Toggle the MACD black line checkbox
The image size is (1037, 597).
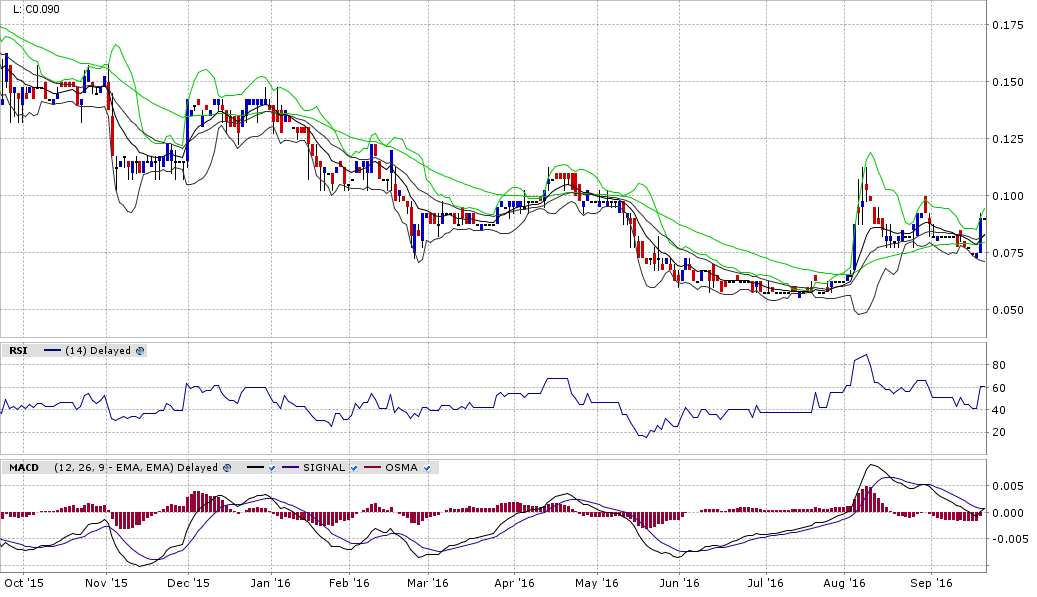coord(272,467)
